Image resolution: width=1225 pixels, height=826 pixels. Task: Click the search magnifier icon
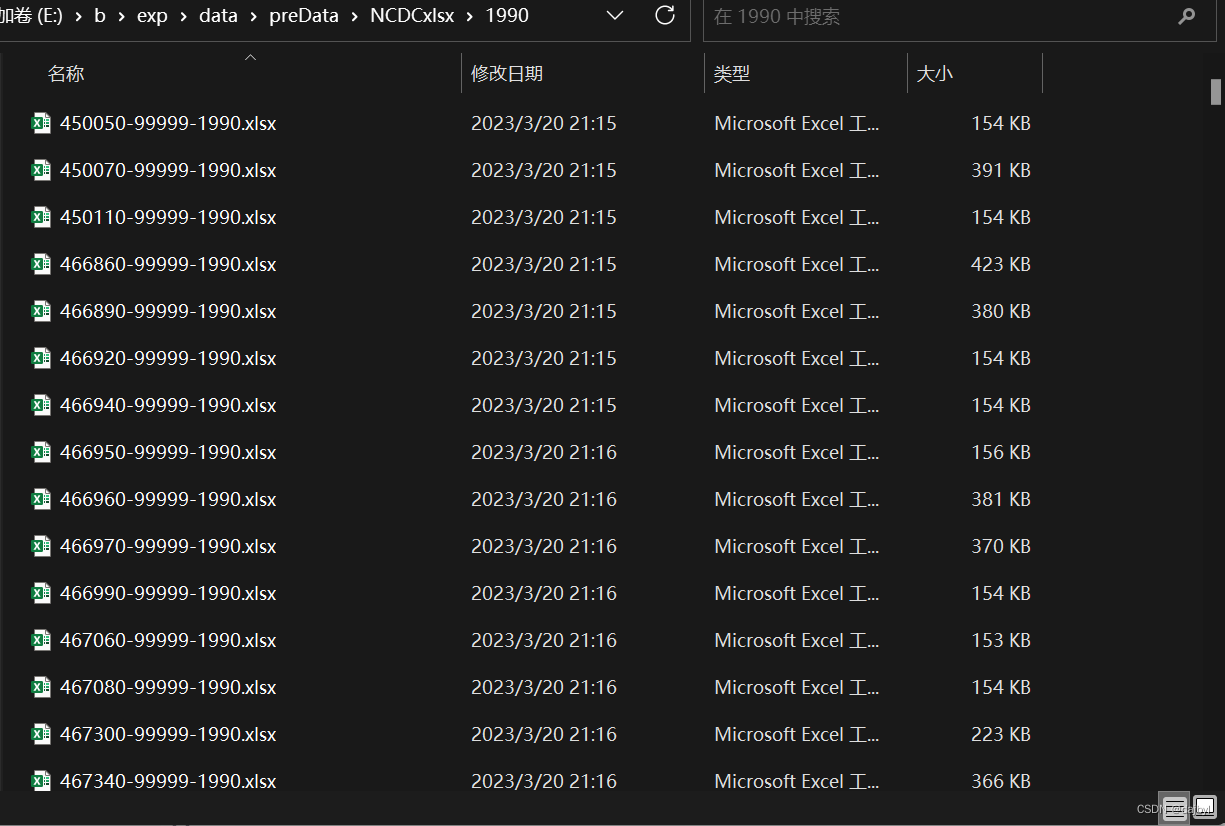pyautogui.click(x=1187, y=16)
